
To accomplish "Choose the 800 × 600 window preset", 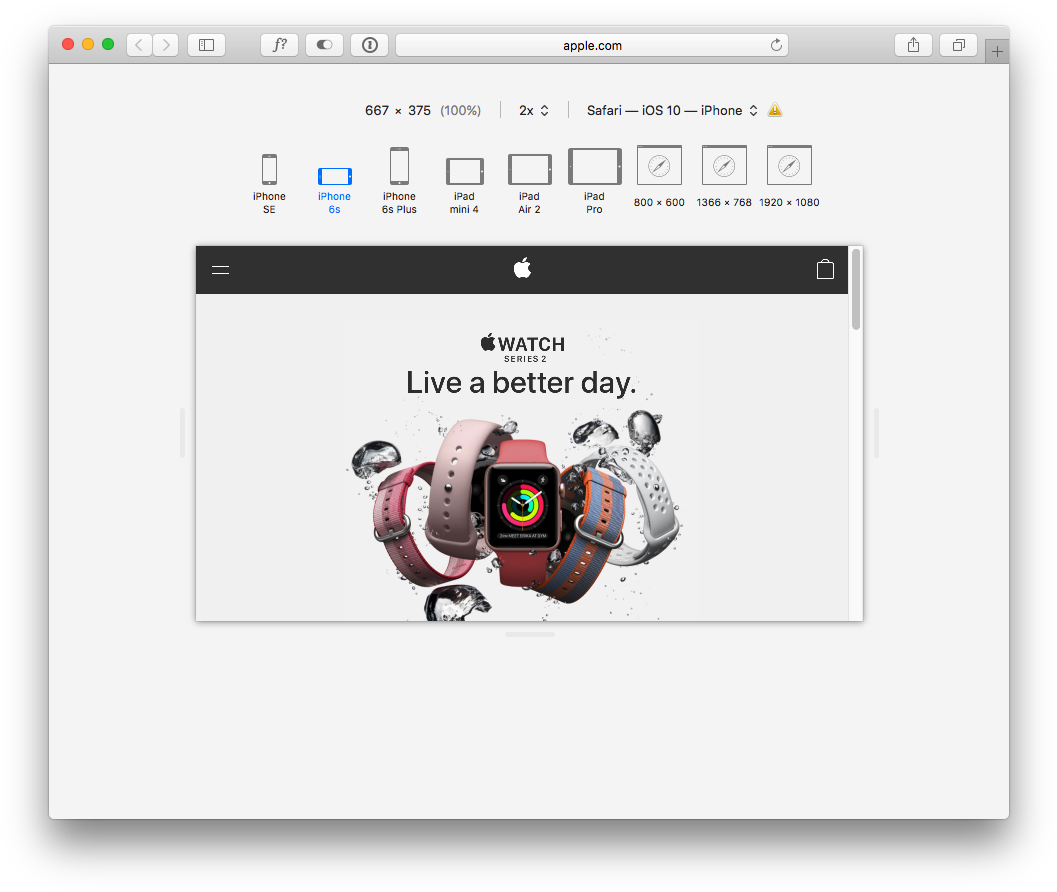I will 659,177.
